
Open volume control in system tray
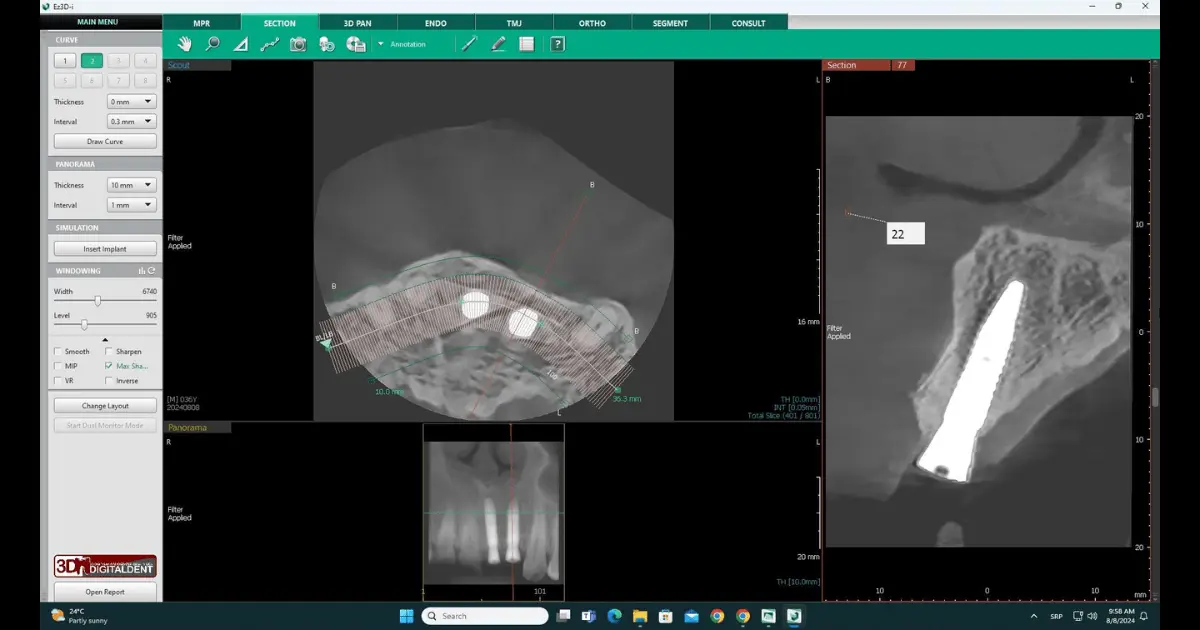click(1091, 616)
